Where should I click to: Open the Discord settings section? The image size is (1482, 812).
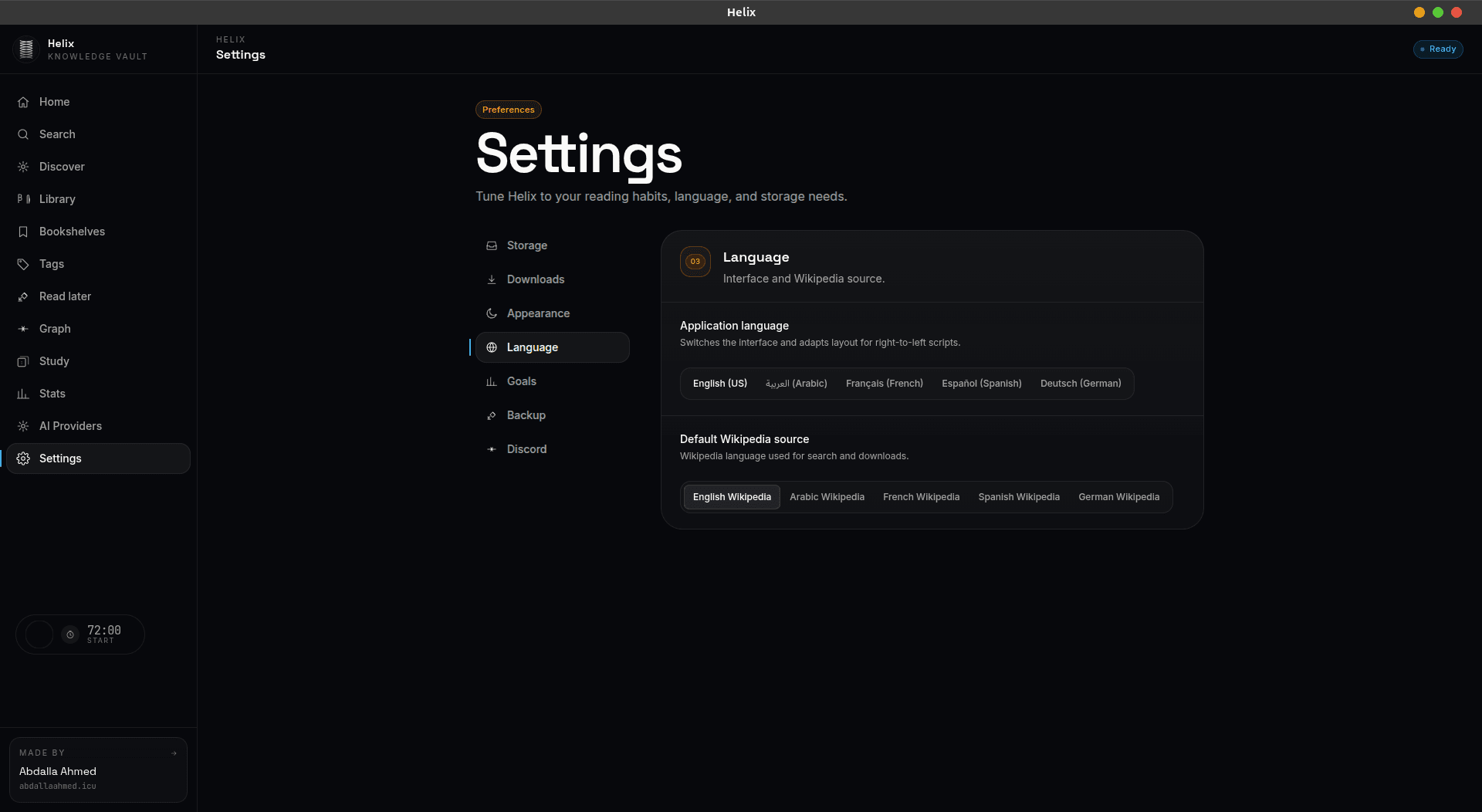click(553, 449)
